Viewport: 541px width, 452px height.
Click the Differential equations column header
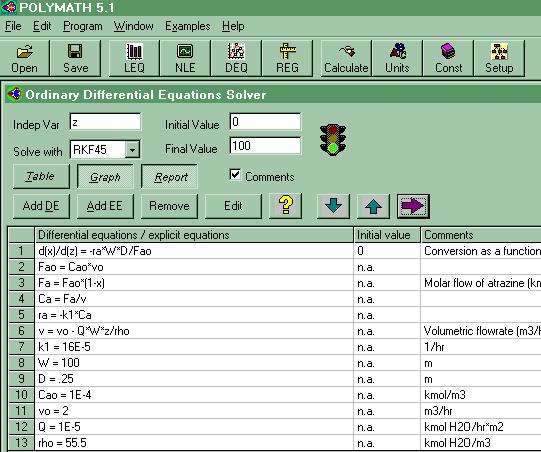[x=194, y=235]
